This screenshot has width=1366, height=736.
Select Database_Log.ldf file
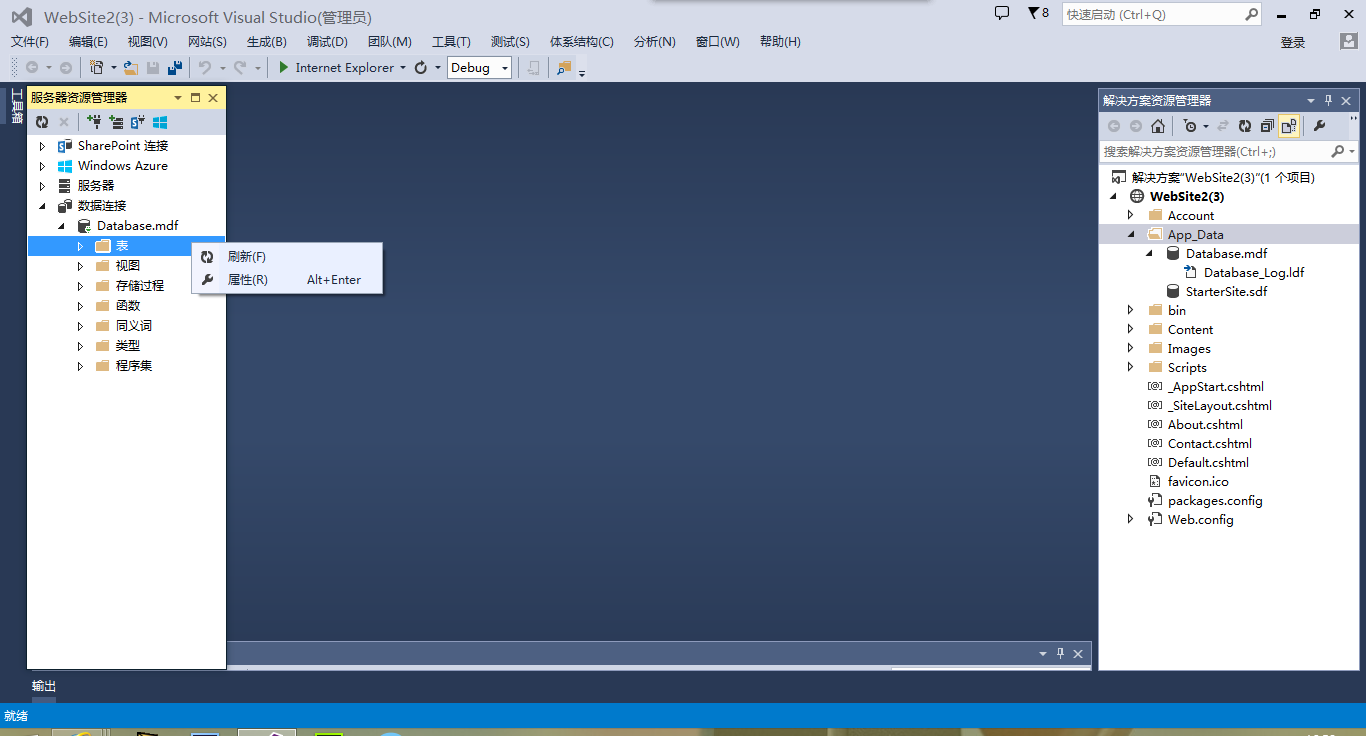point(1254,272)
